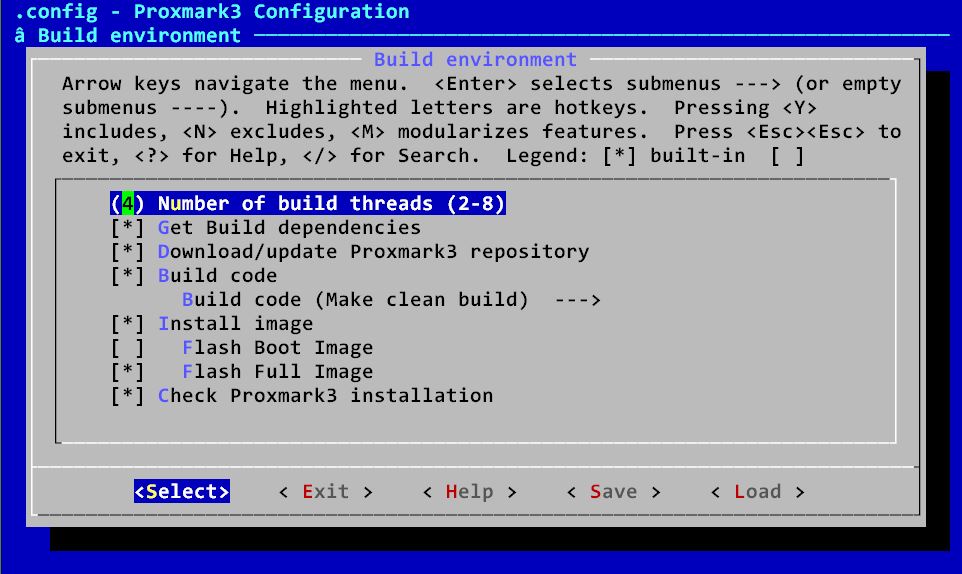
Task: Click '.config - Proxmark3 Configuration' header text
Action: click(x=212, y=12)
